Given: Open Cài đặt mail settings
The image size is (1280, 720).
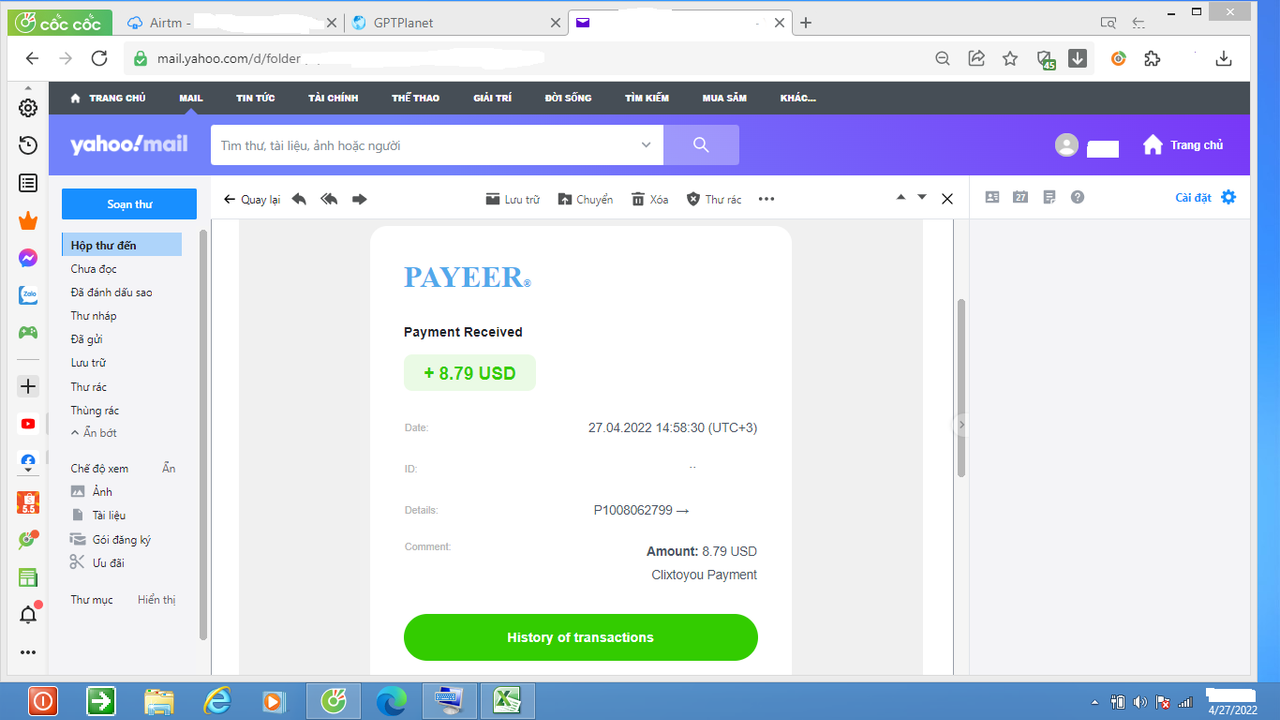Looking at the screenshot, I should [1206, 197].
